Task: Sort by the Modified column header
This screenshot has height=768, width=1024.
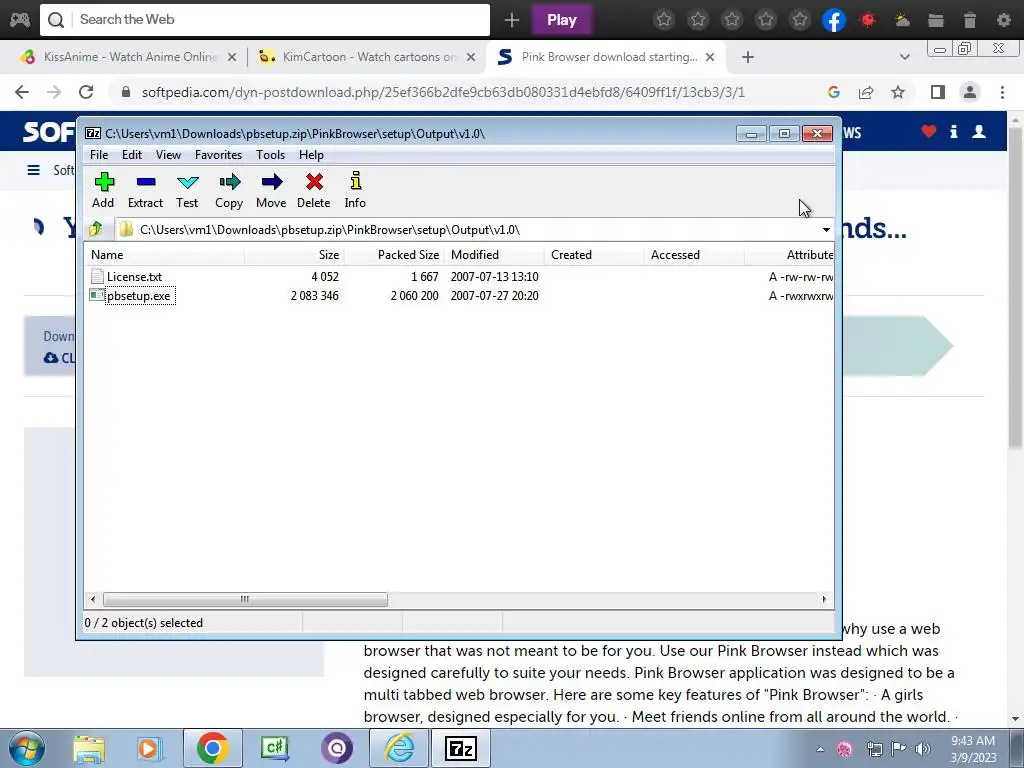Action: [x=494, y=255]
